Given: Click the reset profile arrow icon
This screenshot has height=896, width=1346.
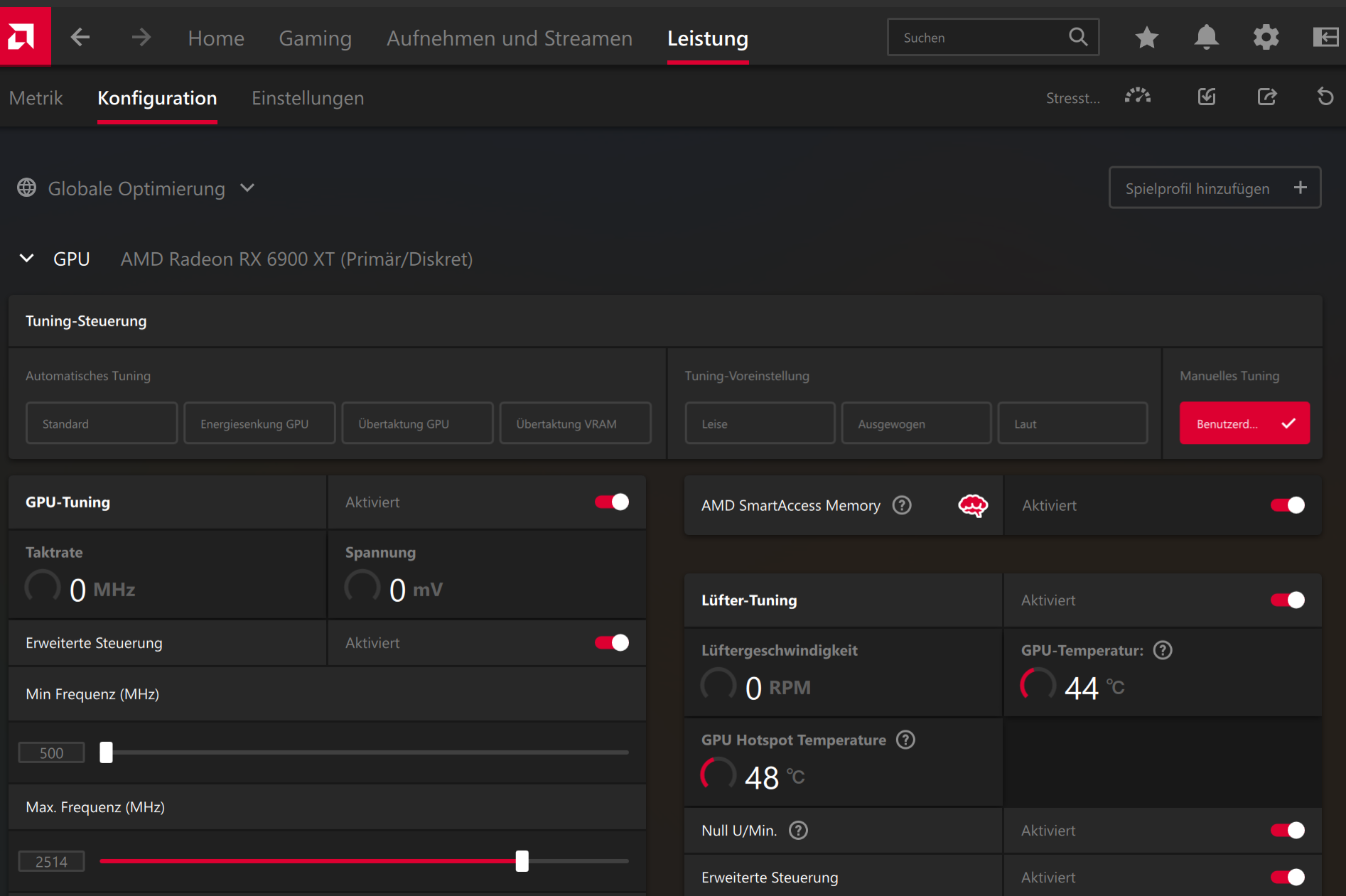Looking at the screenshot, I should [x=1325, y=97].
